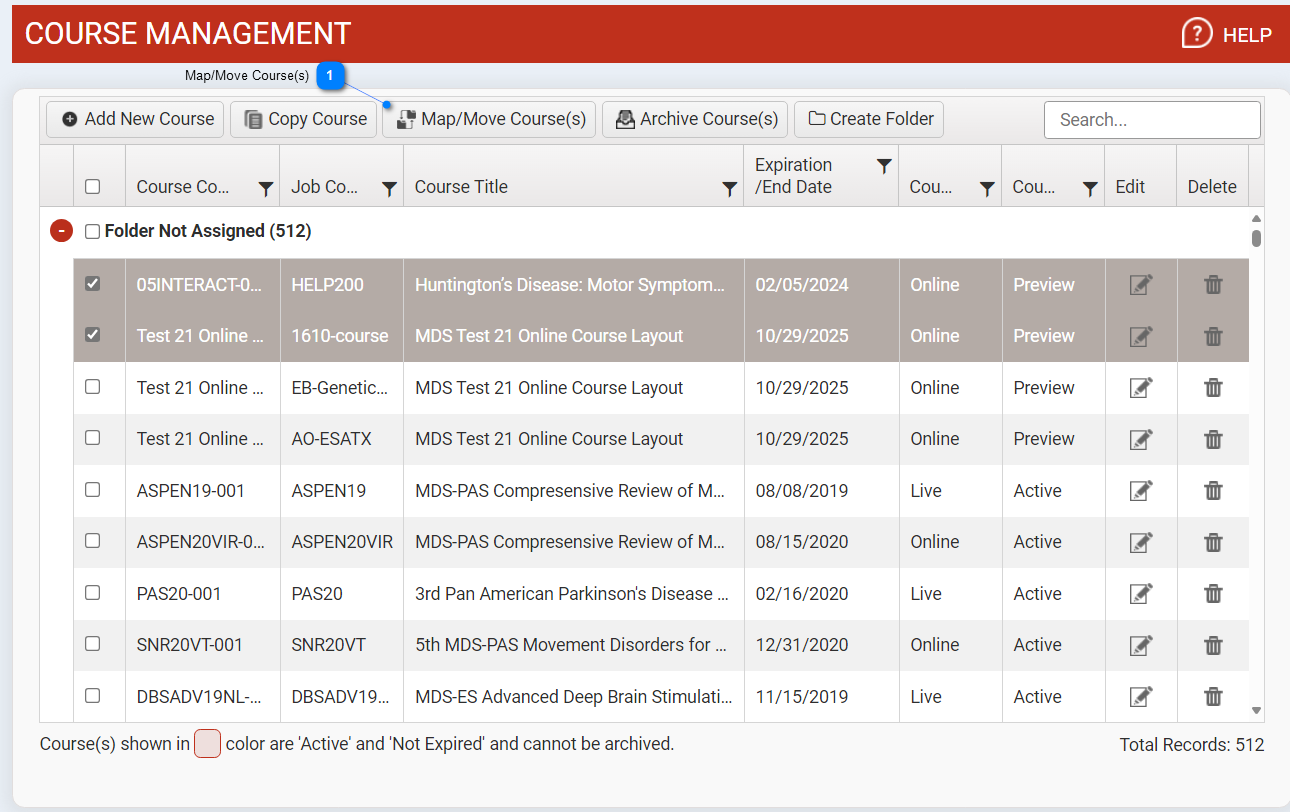This screenshot has height=812, width=1290.
Task: Click the Archive Course(s) toolbar button
Action: click(696, 119)
